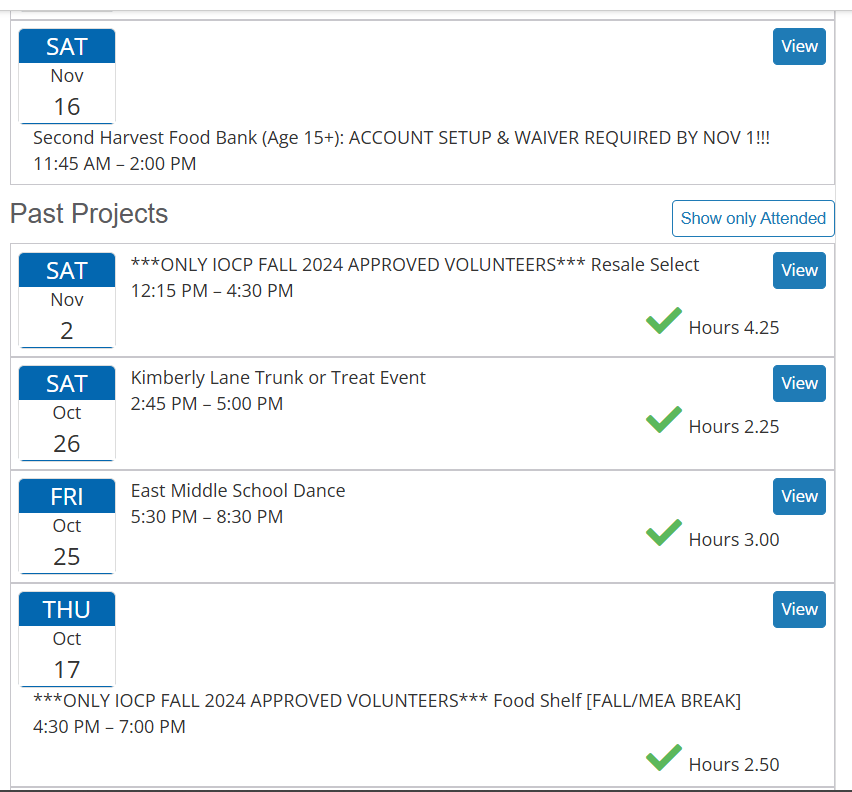Click the SAT Nov 16 date badge
This screenshot has width=852, height=792.
tap(67, 76)
